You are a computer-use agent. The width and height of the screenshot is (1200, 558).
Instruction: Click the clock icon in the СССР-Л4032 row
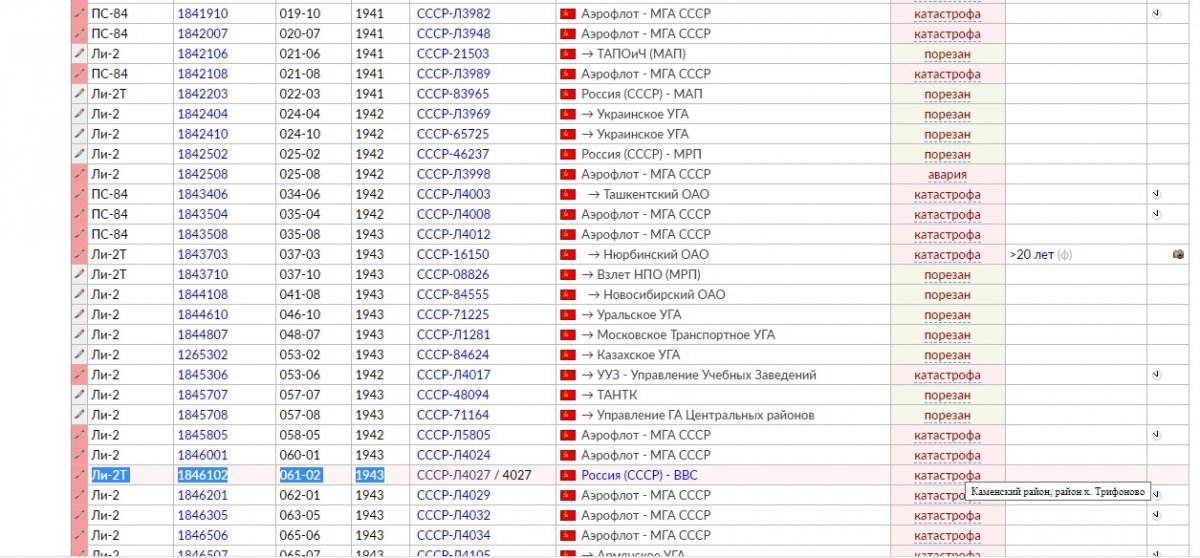pyautogui.click(x=1156, y=515)
